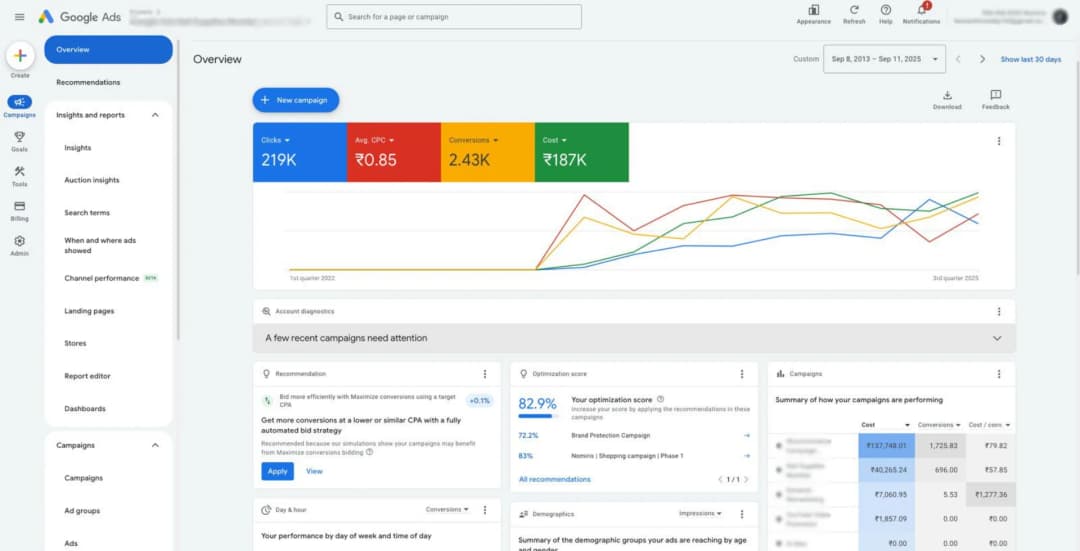The width and height of the screenshot is (1080, 551).
Task: Select Auction insights in the sidebar
Action: point(92,180)
